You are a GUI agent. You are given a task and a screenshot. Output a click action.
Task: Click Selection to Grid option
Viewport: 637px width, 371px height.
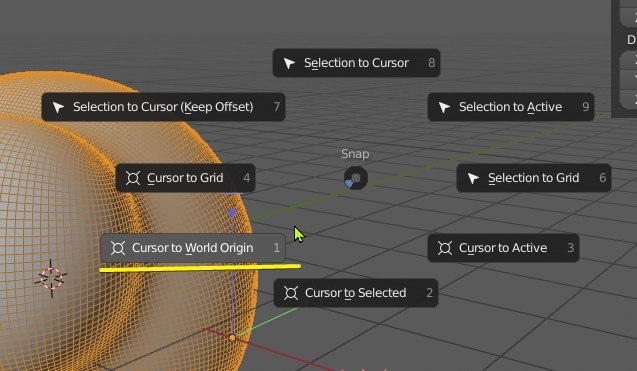[x=534, y=178]
